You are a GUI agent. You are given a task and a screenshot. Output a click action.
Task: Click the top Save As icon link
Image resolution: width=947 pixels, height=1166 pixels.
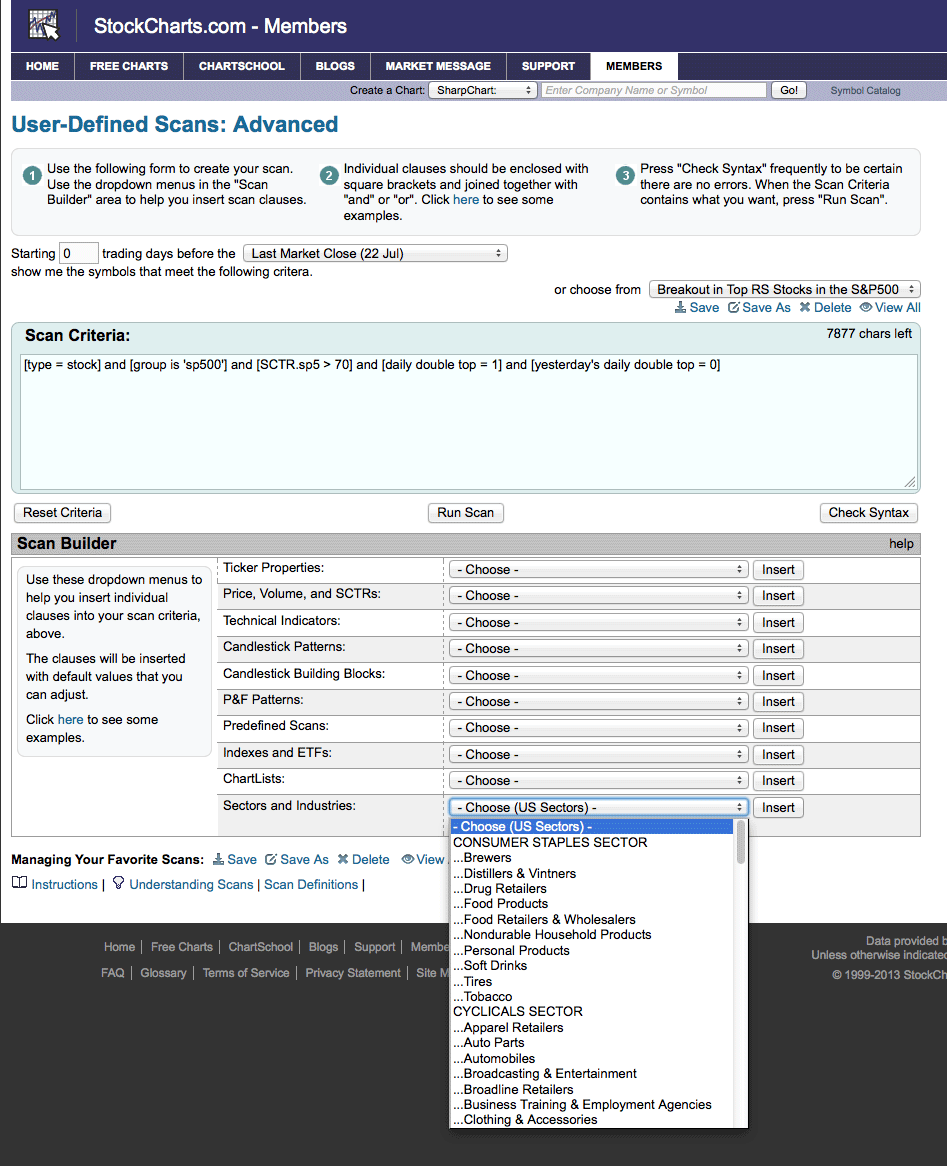click(759, 307)
